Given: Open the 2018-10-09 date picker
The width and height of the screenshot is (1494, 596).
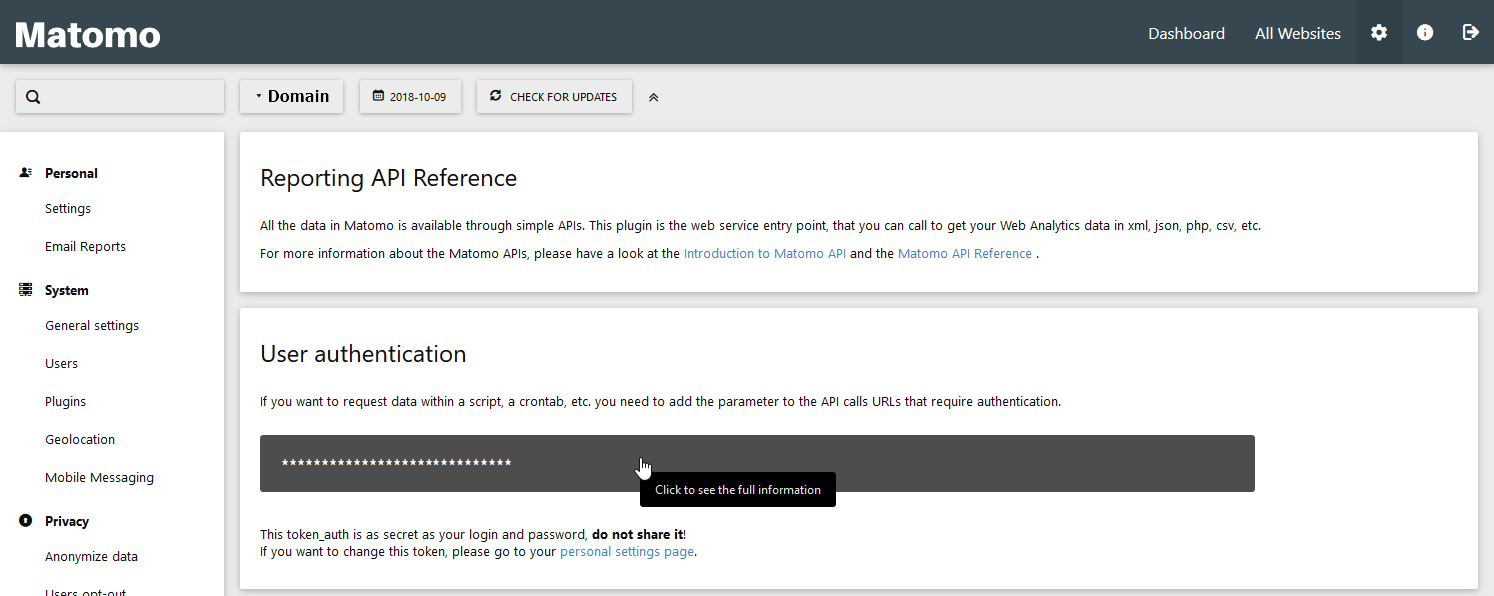Looking at the screenshot, I should pos(410,97).
